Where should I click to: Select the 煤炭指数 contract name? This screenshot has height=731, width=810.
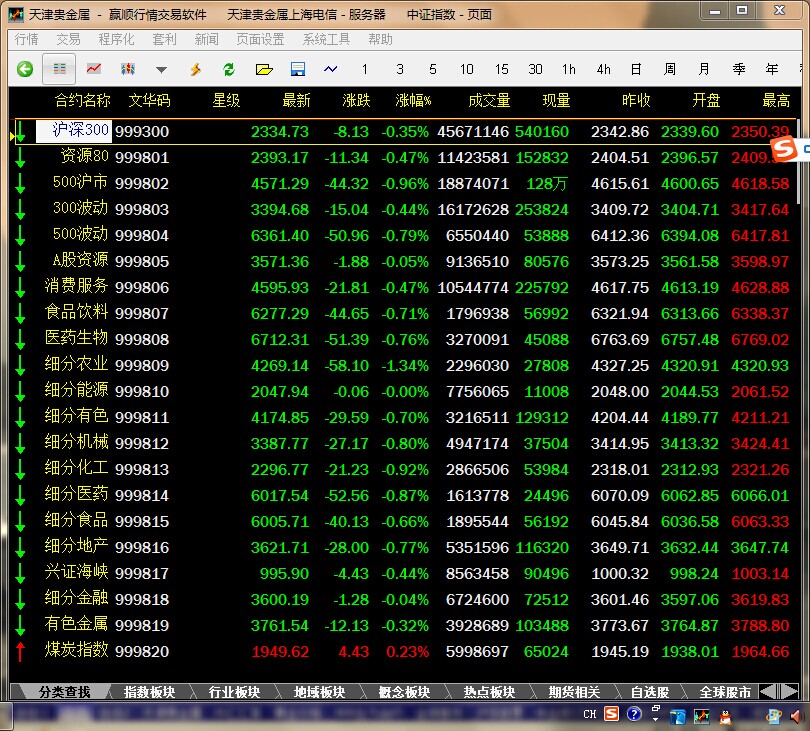(76, 649)
